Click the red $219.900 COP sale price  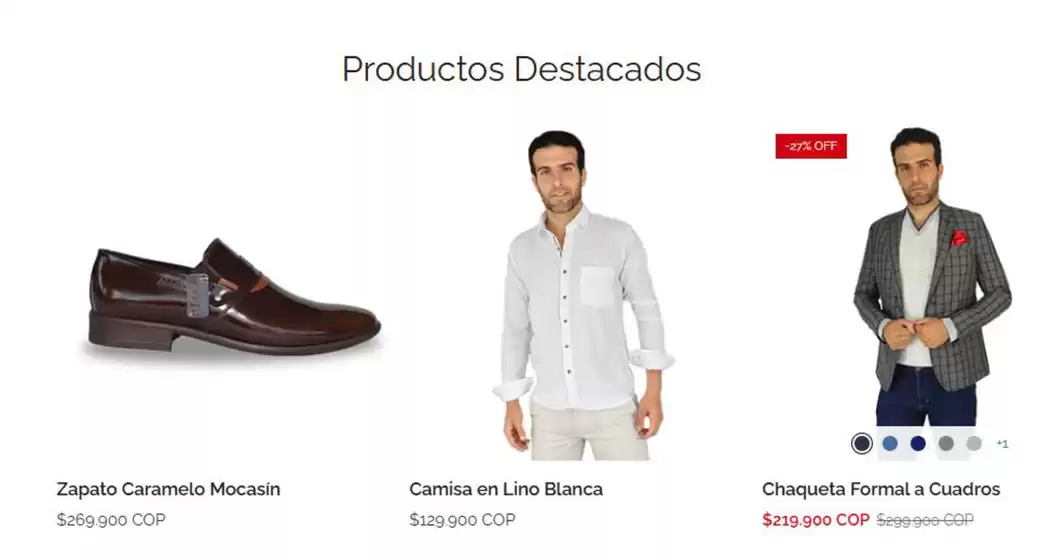click(x=816, y=520)
